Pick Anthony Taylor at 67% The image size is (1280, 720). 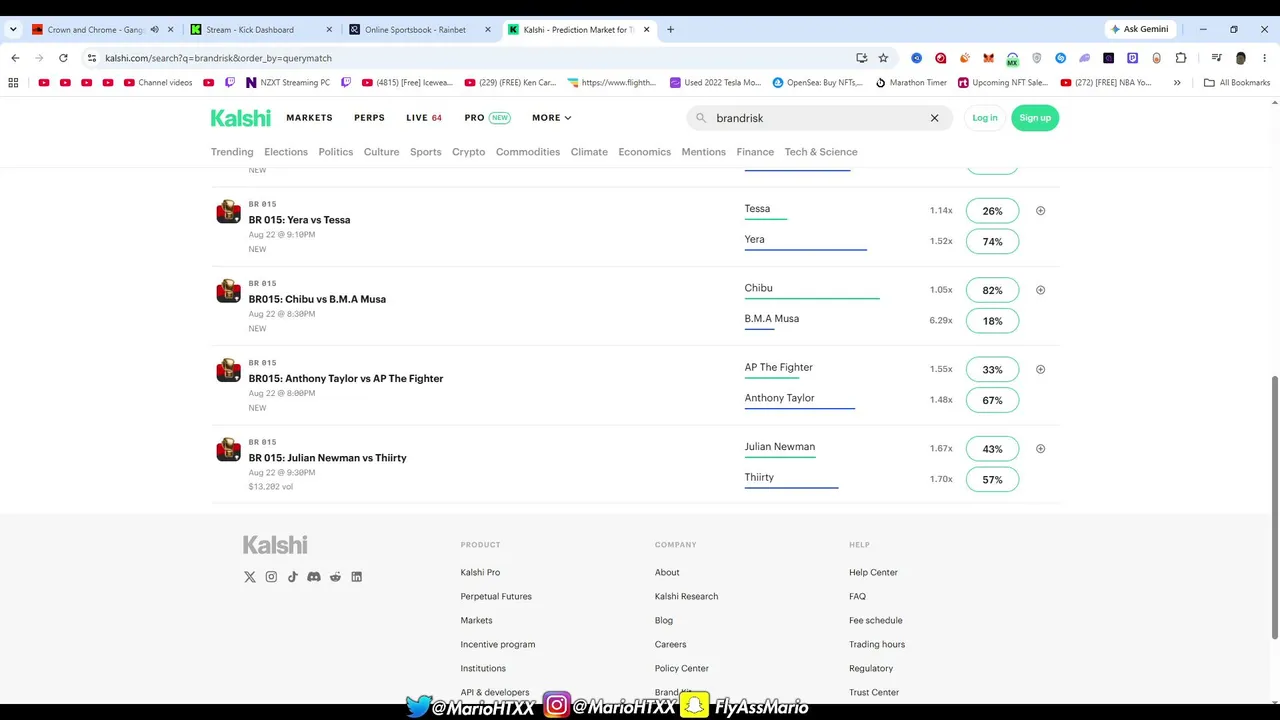click(992, 400)
